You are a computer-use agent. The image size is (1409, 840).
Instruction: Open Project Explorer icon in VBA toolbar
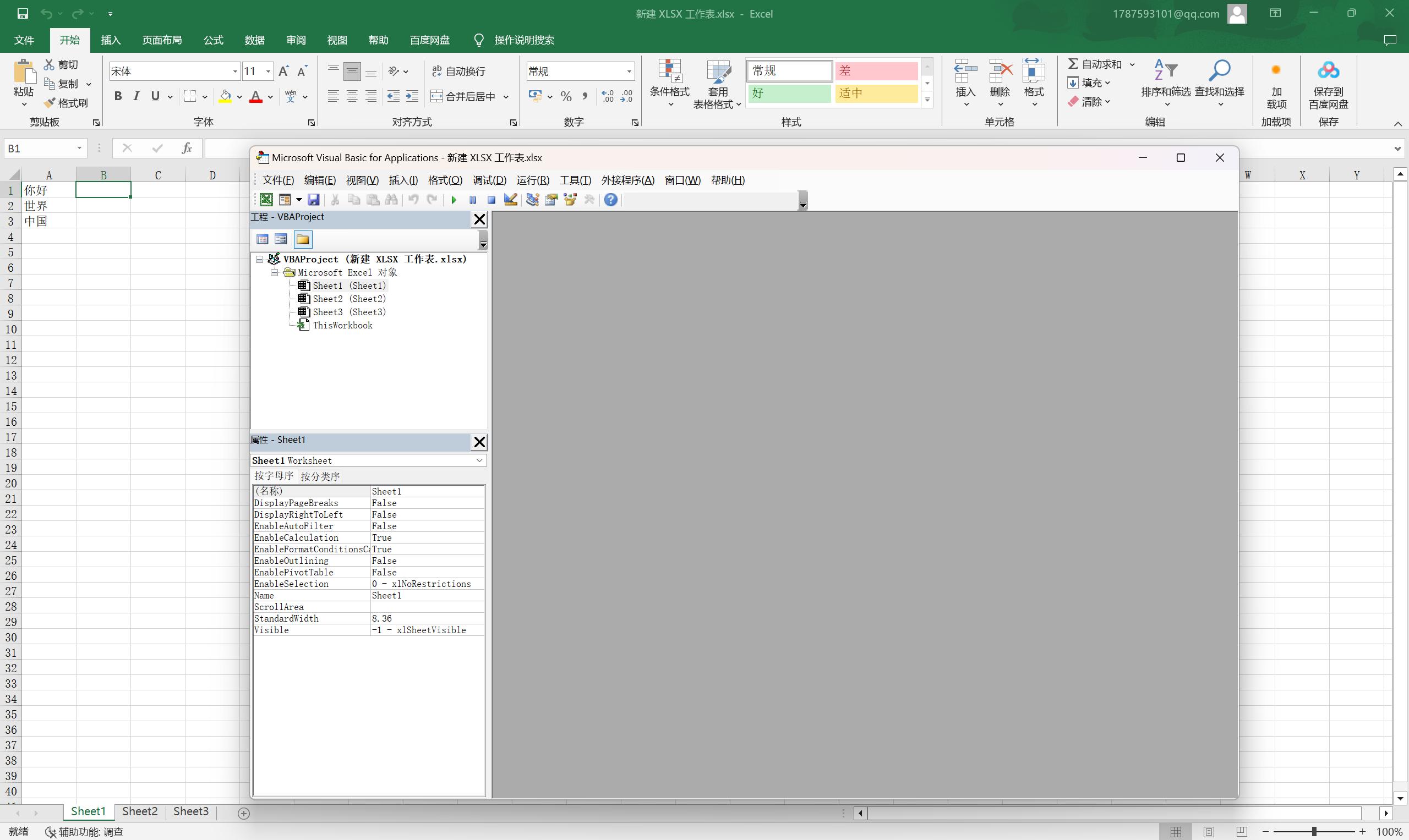pyautogui.click(x=532, y=200)
